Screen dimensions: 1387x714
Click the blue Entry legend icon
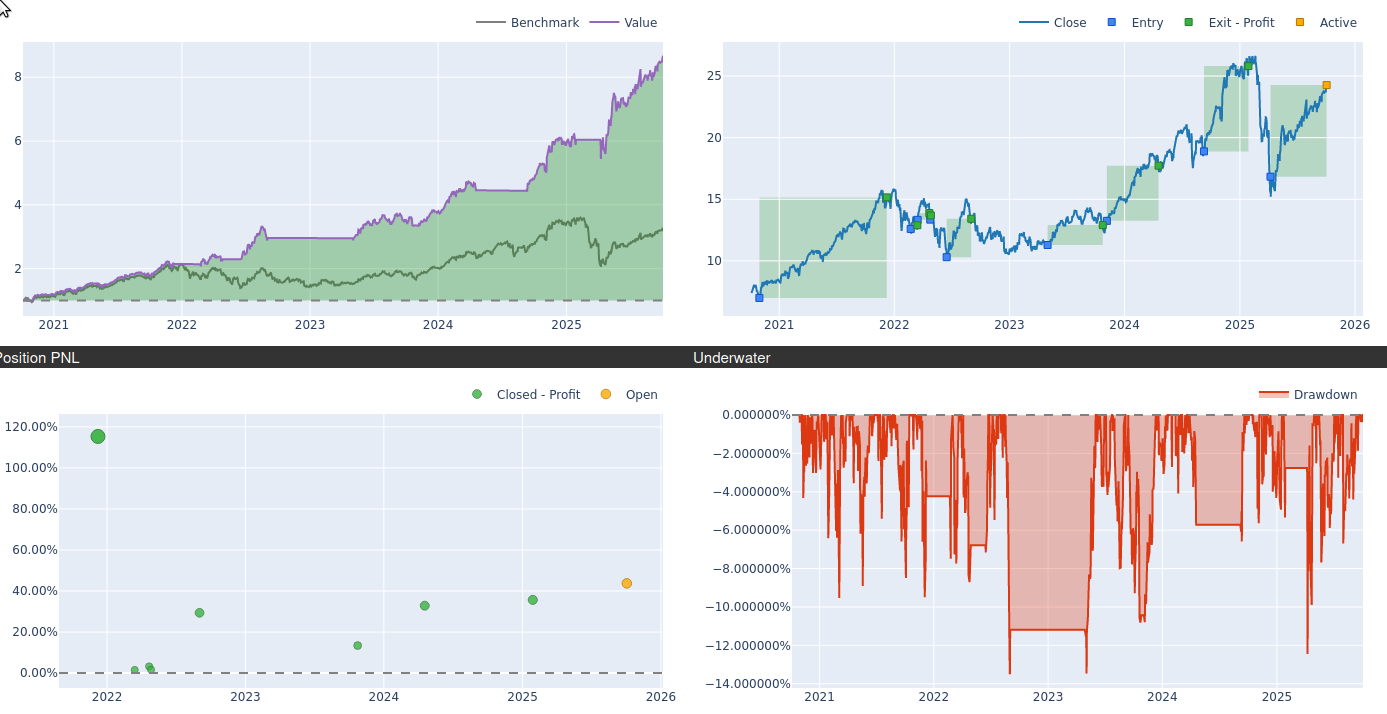(1113, 23)
